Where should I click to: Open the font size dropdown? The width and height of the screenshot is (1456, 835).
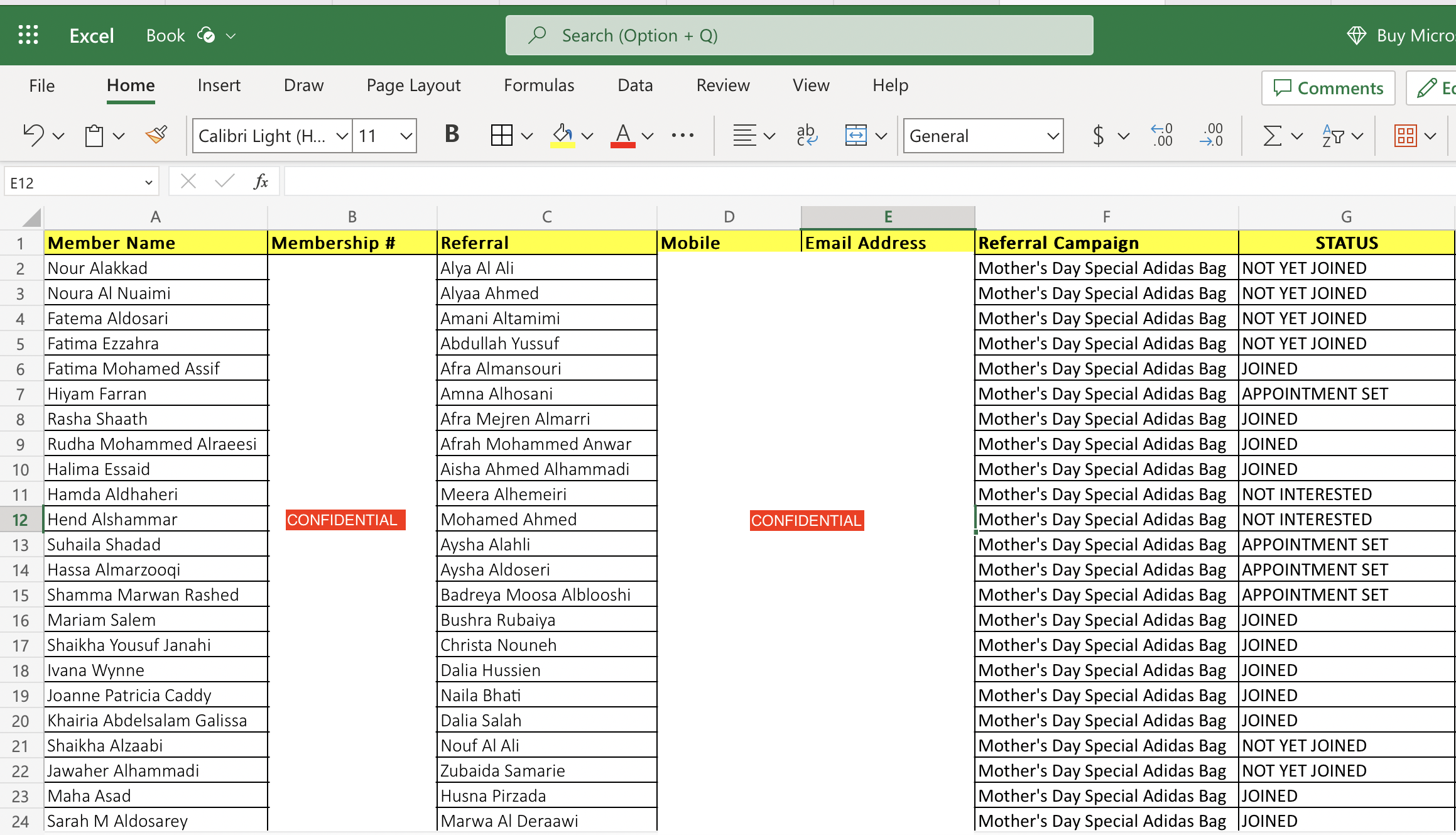point(406,136)
